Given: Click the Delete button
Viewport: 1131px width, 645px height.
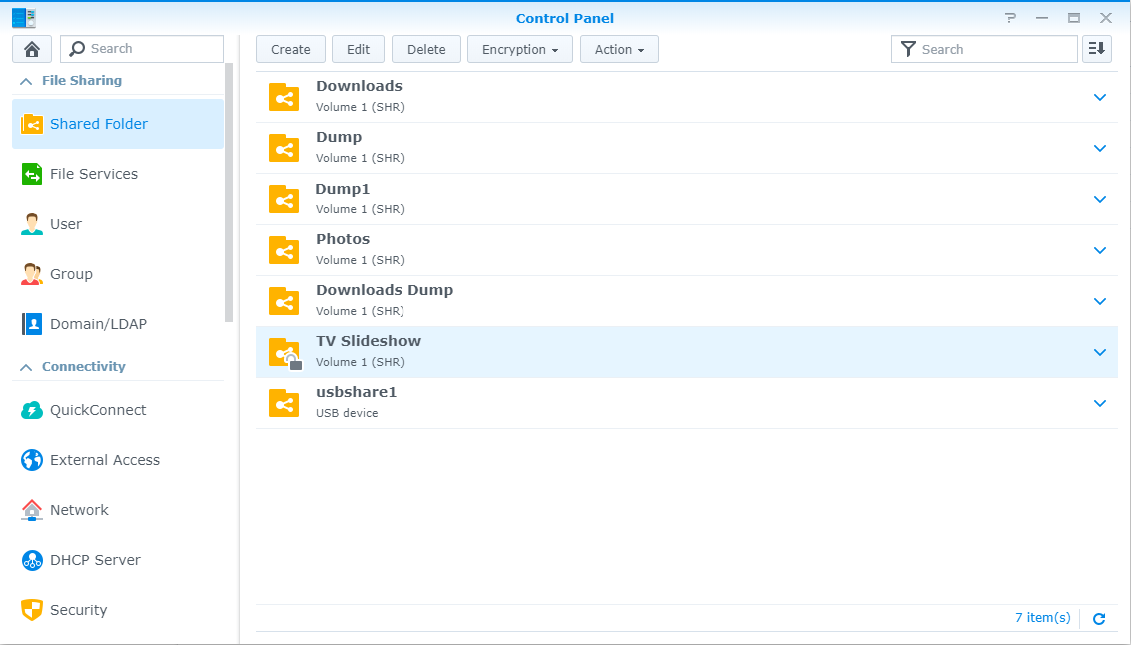Looking at the screenshot, I should pyautogui.click(x=426, y=48).
